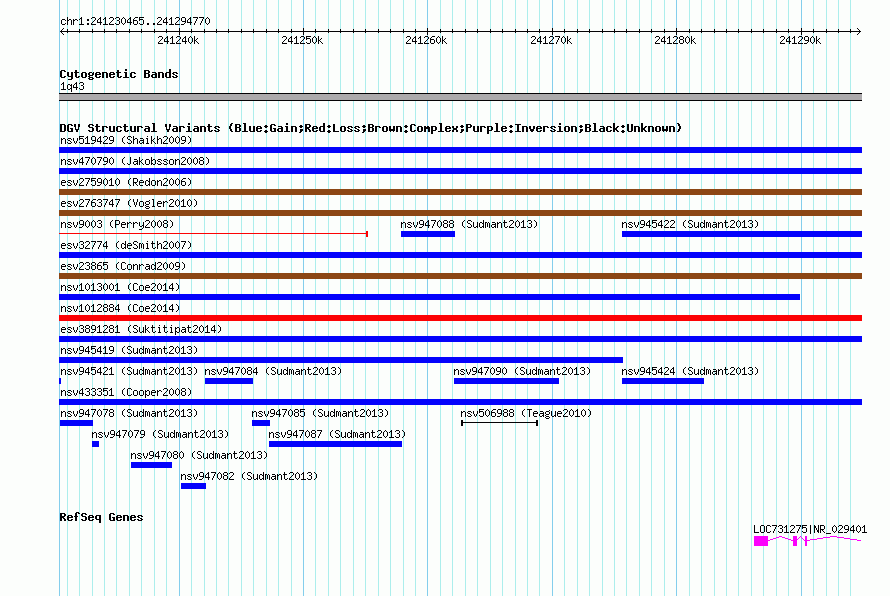Image resolution: width=890 pixels, height=596 pixels.
Task: Click the esv32774 (deSmith2007) variant bar
Action: point(460,255)
